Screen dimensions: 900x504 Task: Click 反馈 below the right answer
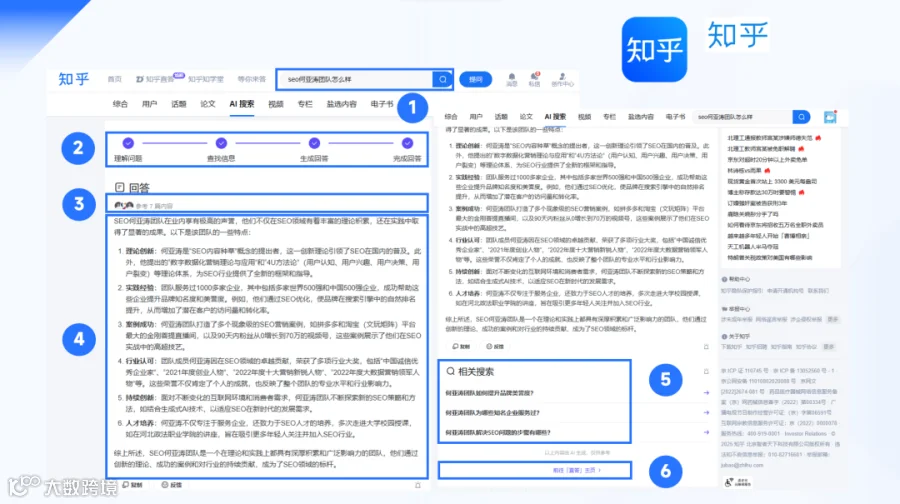tap(495, 347)
